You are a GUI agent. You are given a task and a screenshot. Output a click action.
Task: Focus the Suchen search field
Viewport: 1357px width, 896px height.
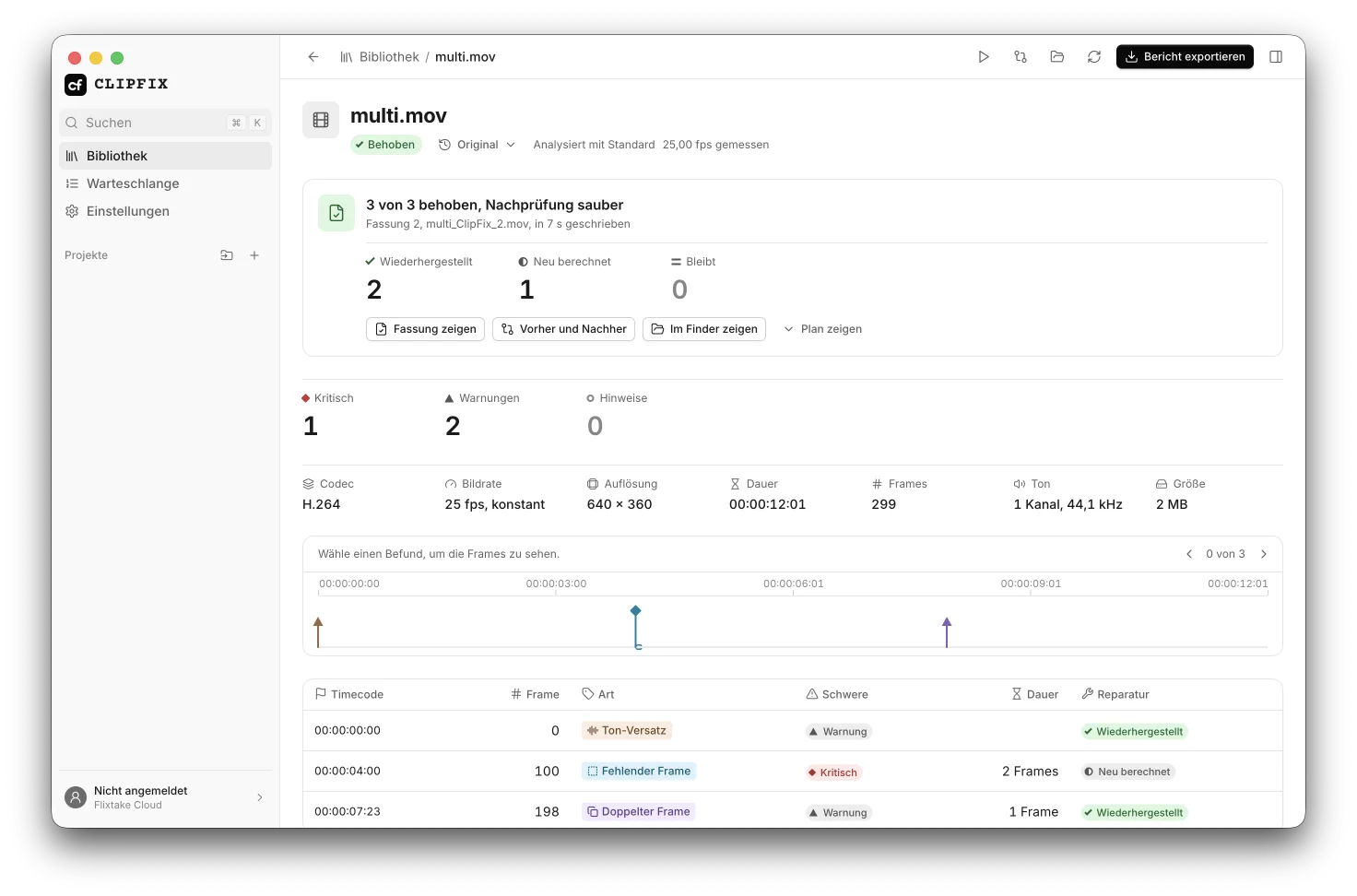[x=166, y=123]
